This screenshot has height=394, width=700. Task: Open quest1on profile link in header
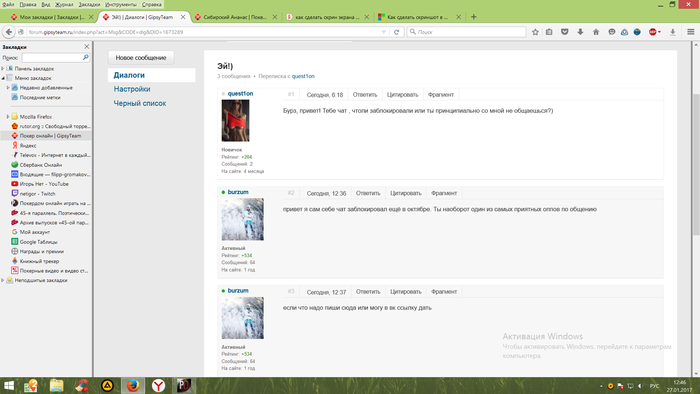(303, 76)
